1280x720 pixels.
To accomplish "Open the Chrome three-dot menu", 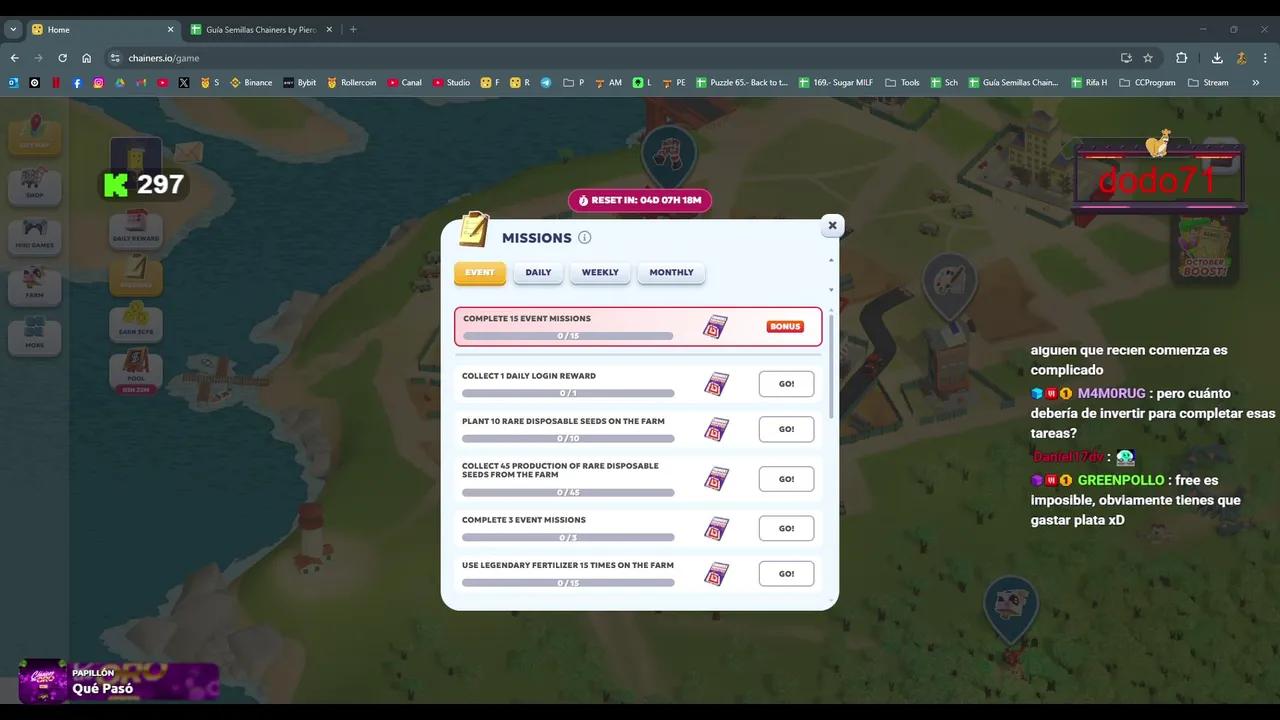I will (1265, 58).
